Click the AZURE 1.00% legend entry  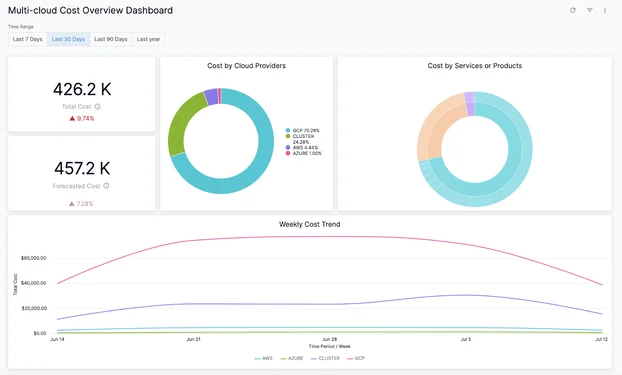point(303,153)
